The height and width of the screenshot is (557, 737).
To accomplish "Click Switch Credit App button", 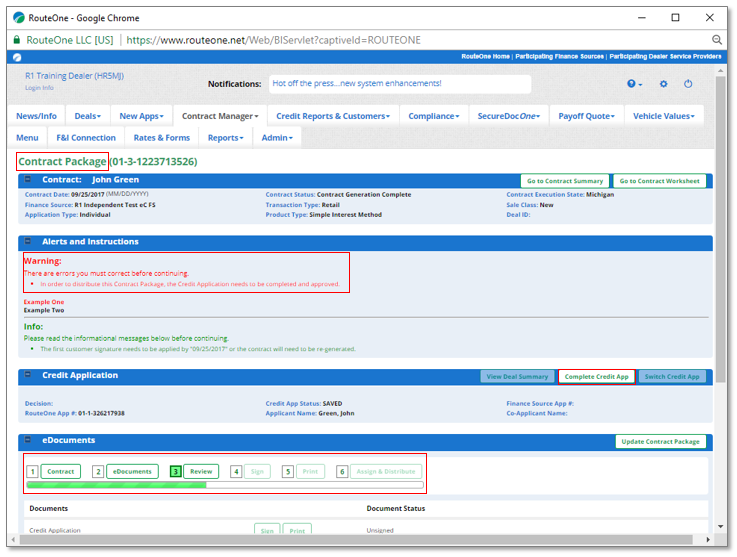I will (672, 377).
